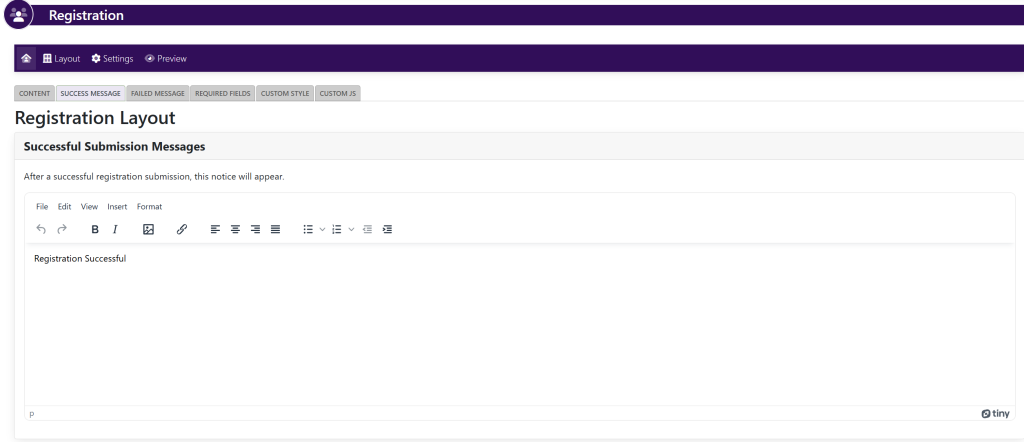Open the Format menu
The height and width of the screenshot is (442, 1024).
tap(149, 206)
